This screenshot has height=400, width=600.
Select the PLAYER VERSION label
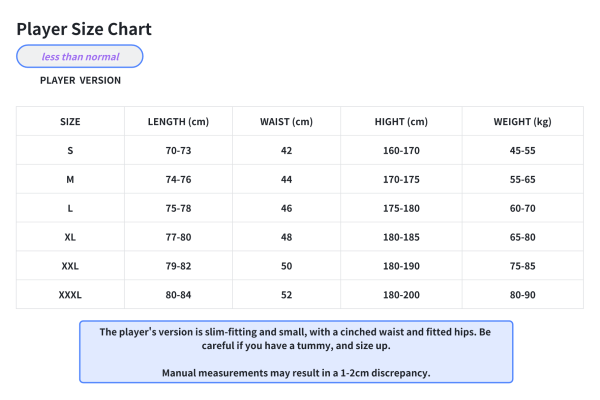click(x=80, y=80)
